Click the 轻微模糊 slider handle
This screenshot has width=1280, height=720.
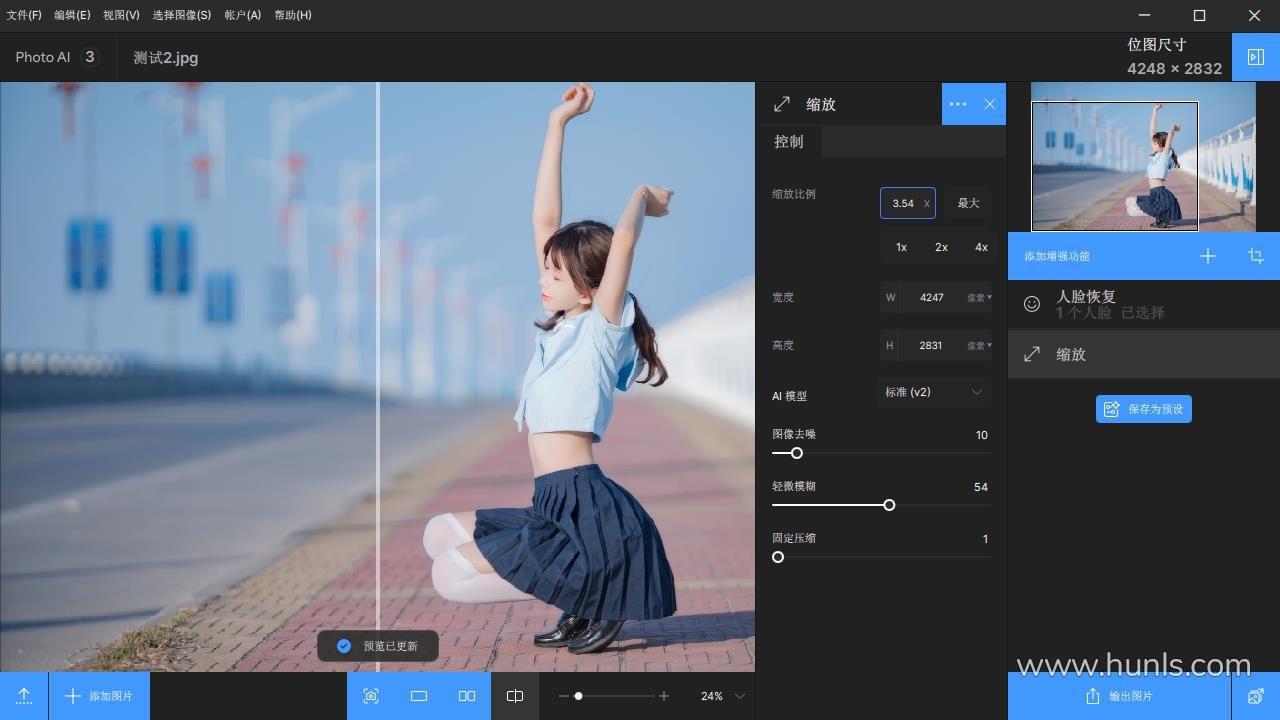[889, 505]
